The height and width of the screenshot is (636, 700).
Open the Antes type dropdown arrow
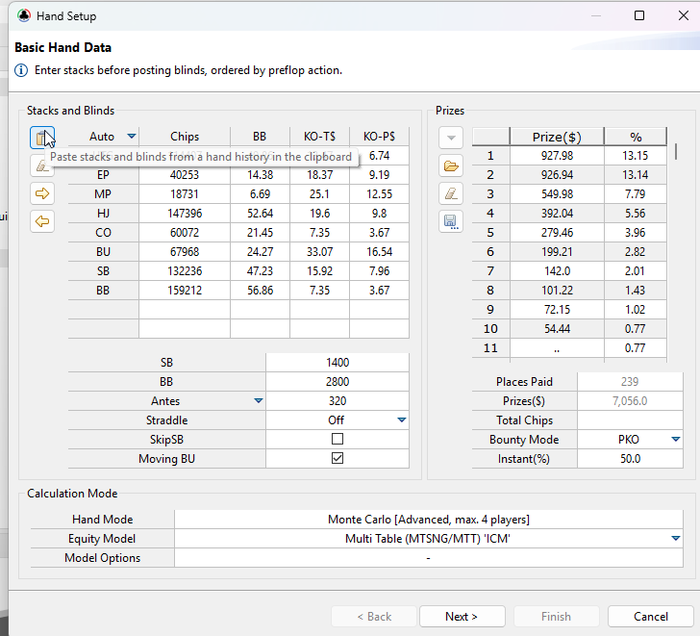(x=258, y=401)
